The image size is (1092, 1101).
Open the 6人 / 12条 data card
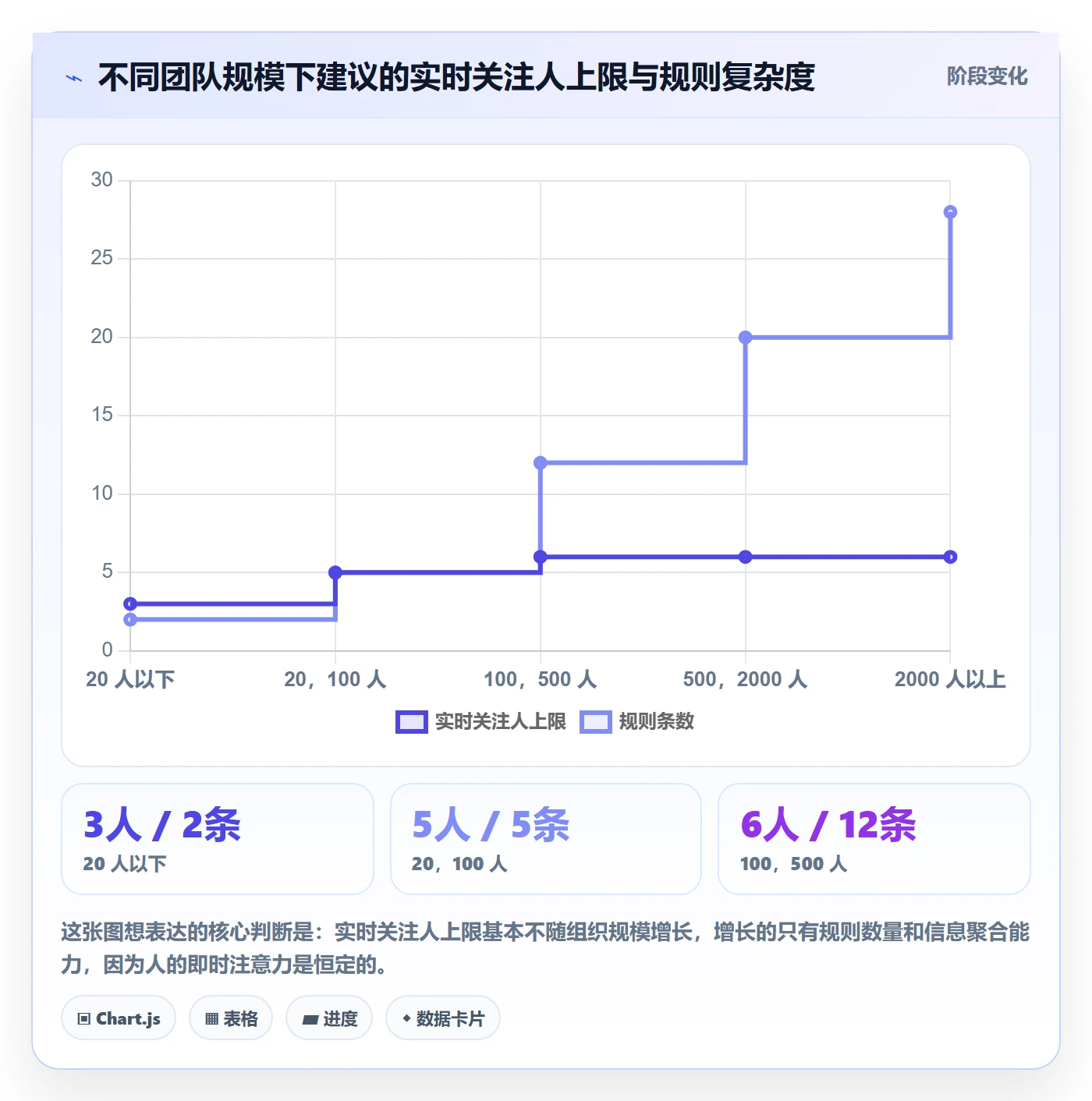[874, 839]
